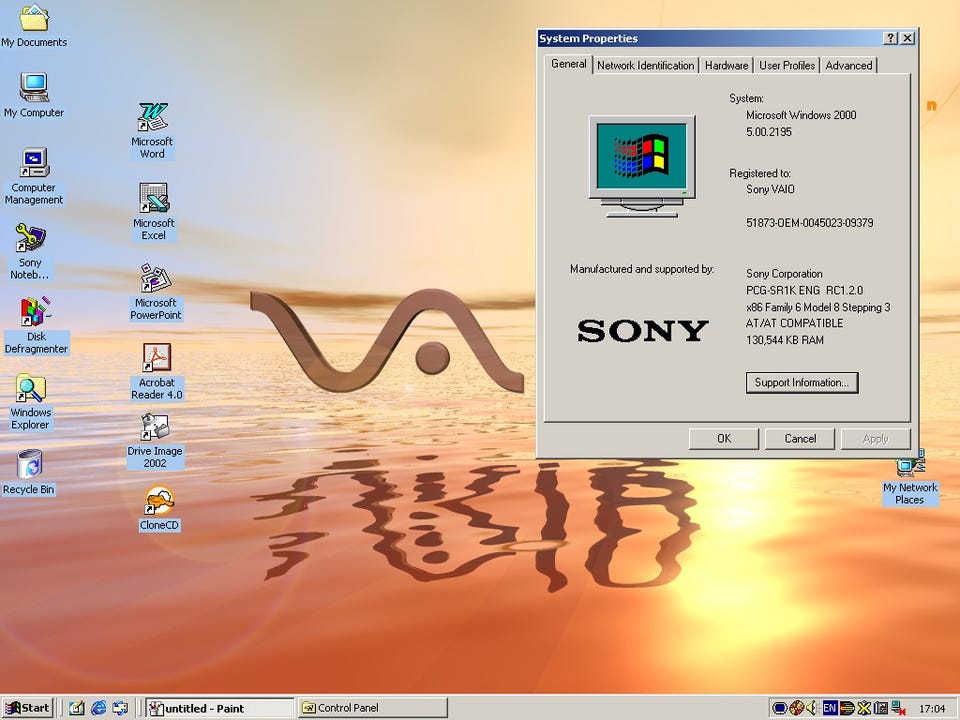960x720 pixels.
Task: Select the Microsoft Word desktop shortcut
Action: (x=152, y=130)
